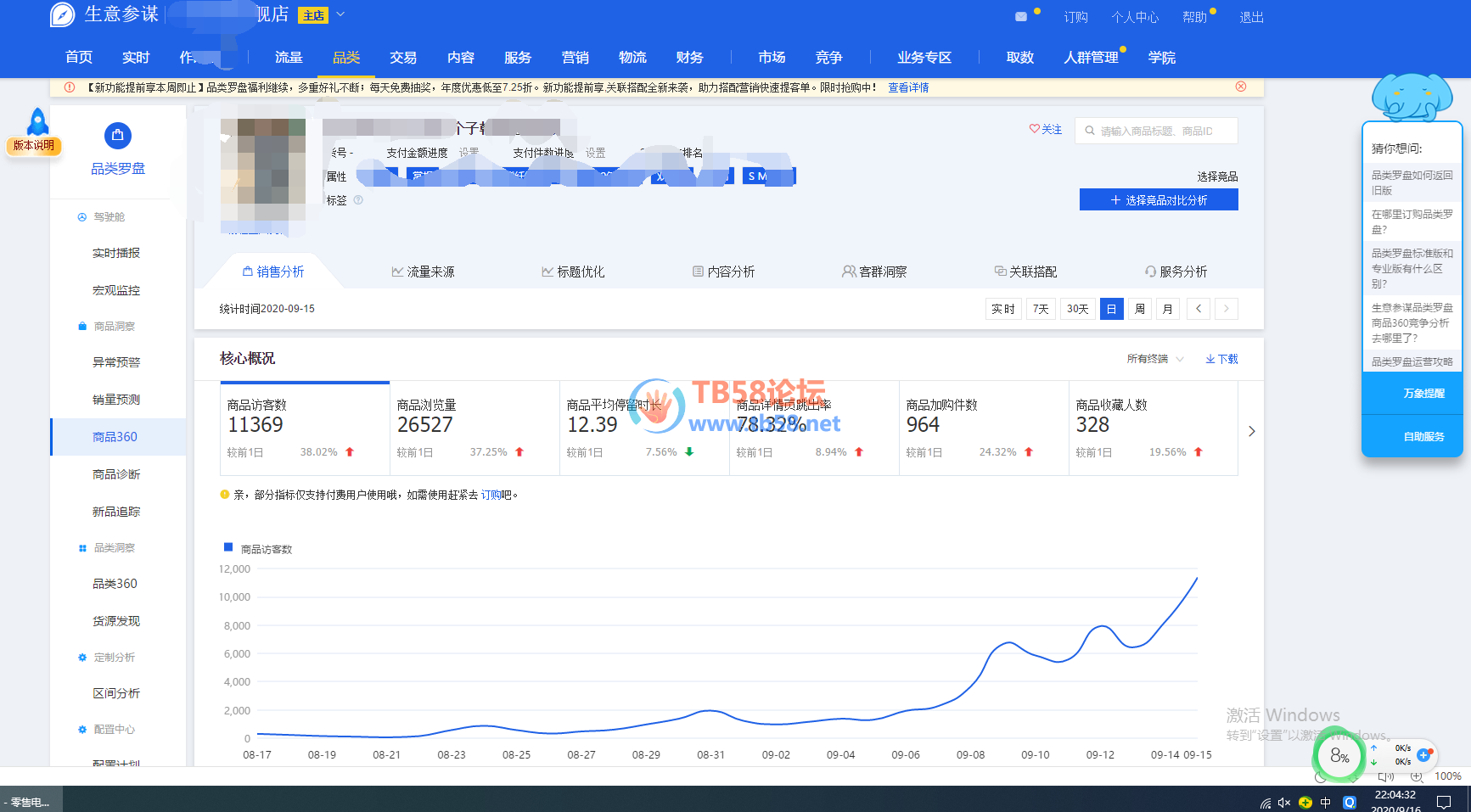1471x812 pixels.
Task: Open the 查看详情 link in banner
Action: pos(908,87)
